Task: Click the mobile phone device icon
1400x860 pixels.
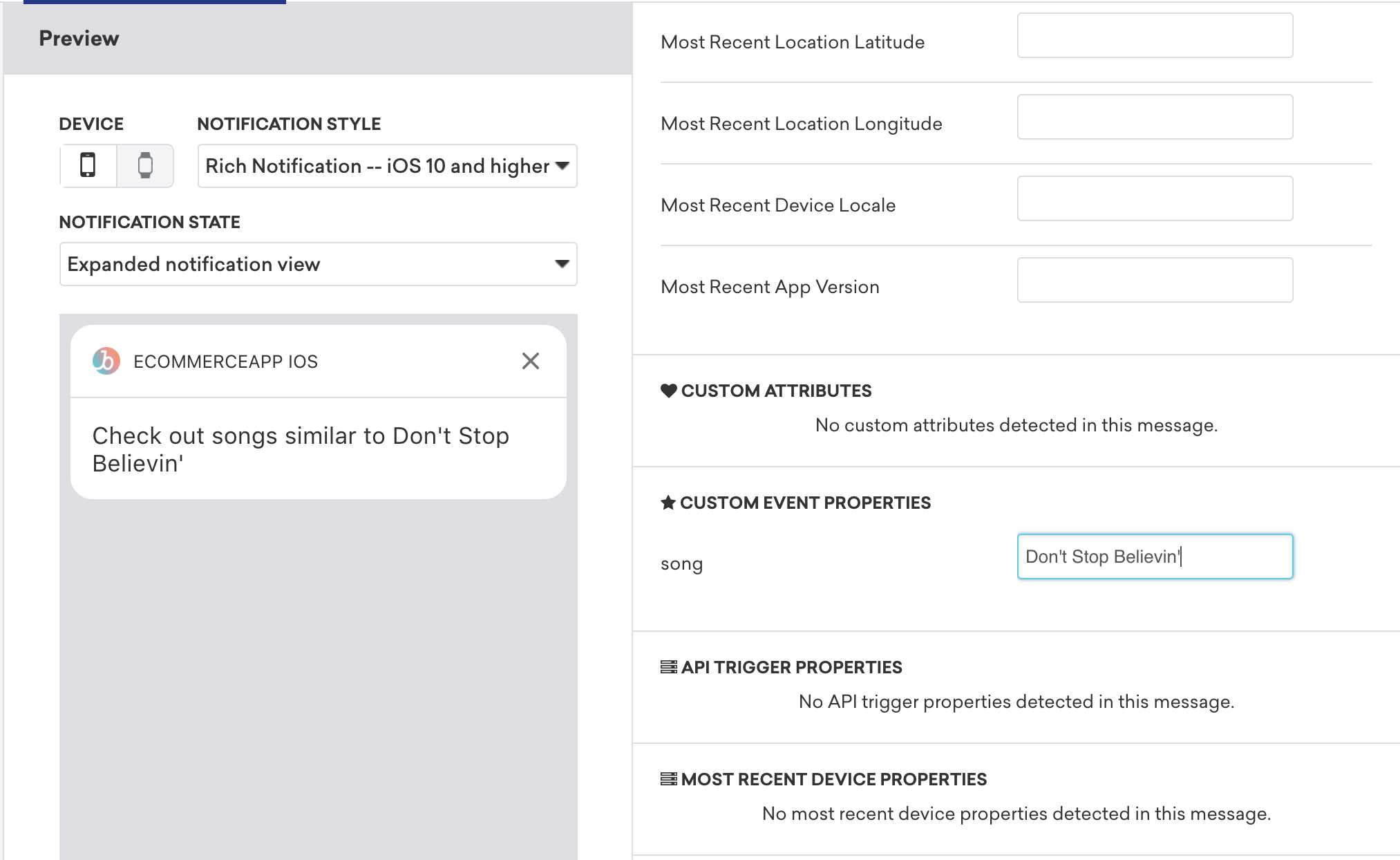Action: (x=88, y=164)
